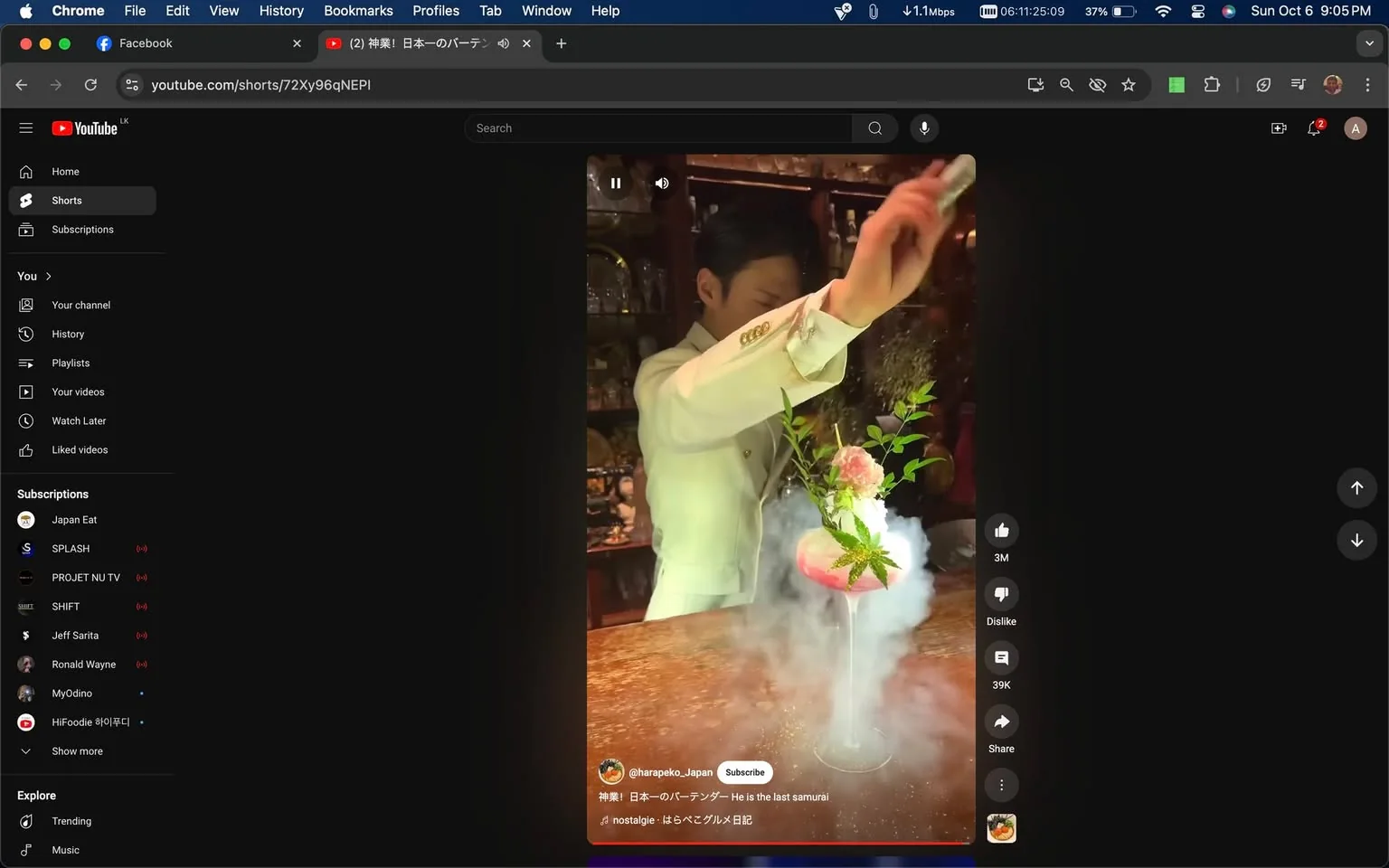
Task: Click the Short's red progress bar
Action: (781, 843)
